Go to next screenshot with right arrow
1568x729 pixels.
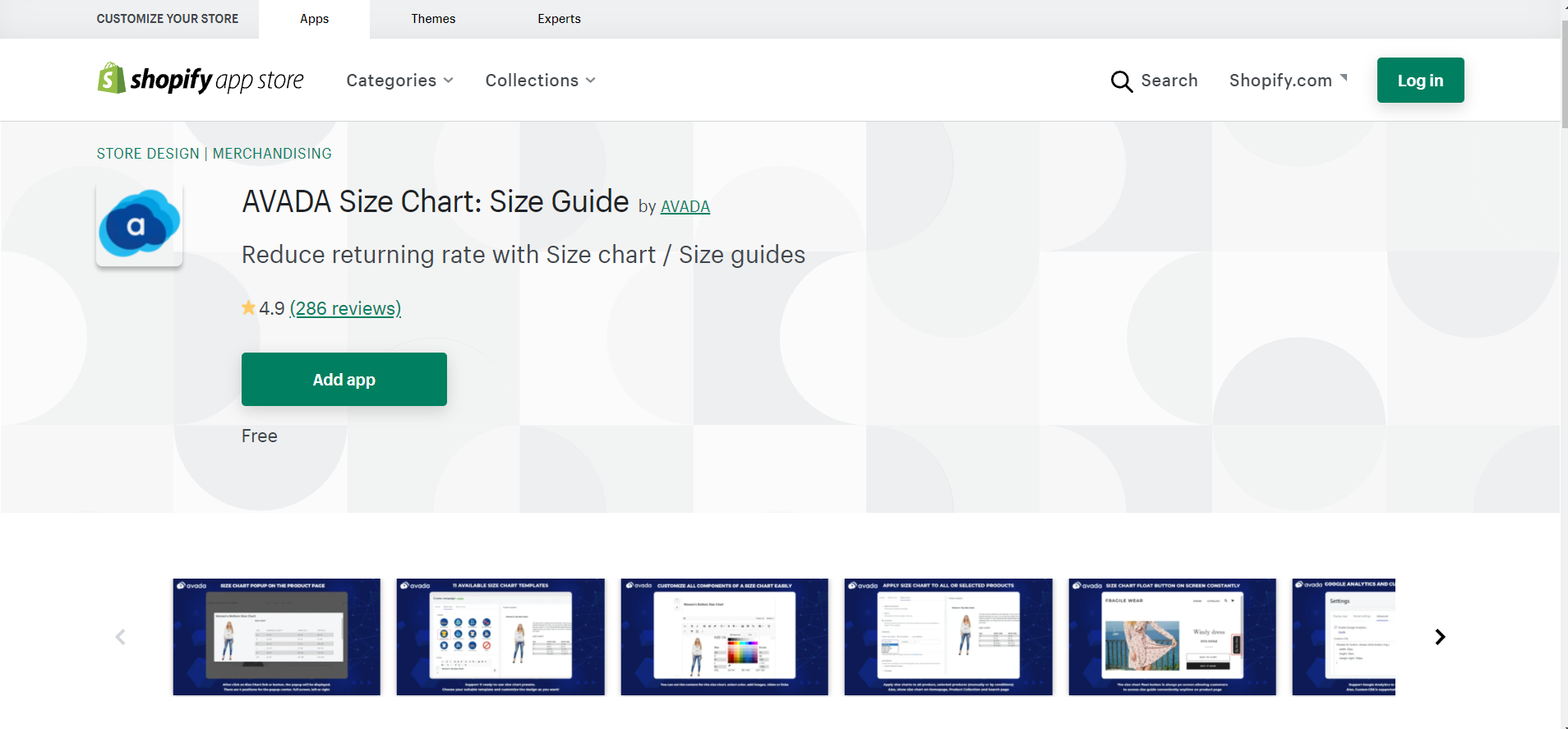(x=1440, y=637)
